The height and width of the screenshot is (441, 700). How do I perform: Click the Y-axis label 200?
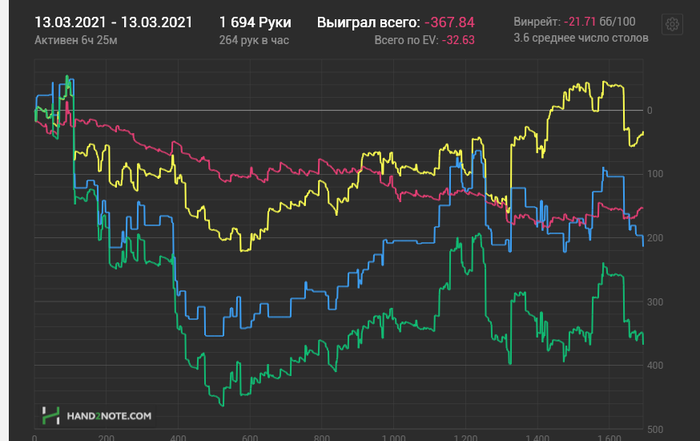click(655, 238)
